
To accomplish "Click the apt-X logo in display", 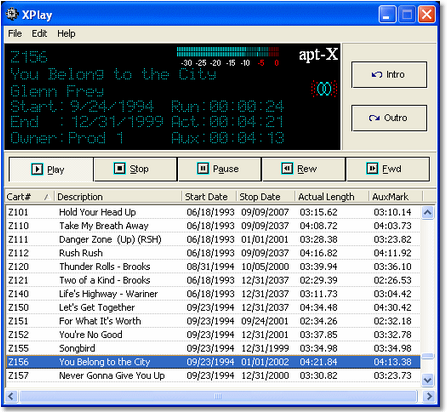I will tap(318, 55).
